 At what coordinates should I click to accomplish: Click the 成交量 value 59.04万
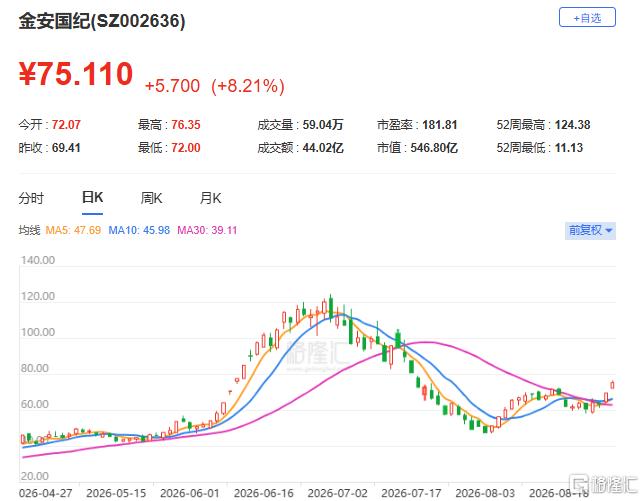tap(322, 124)
